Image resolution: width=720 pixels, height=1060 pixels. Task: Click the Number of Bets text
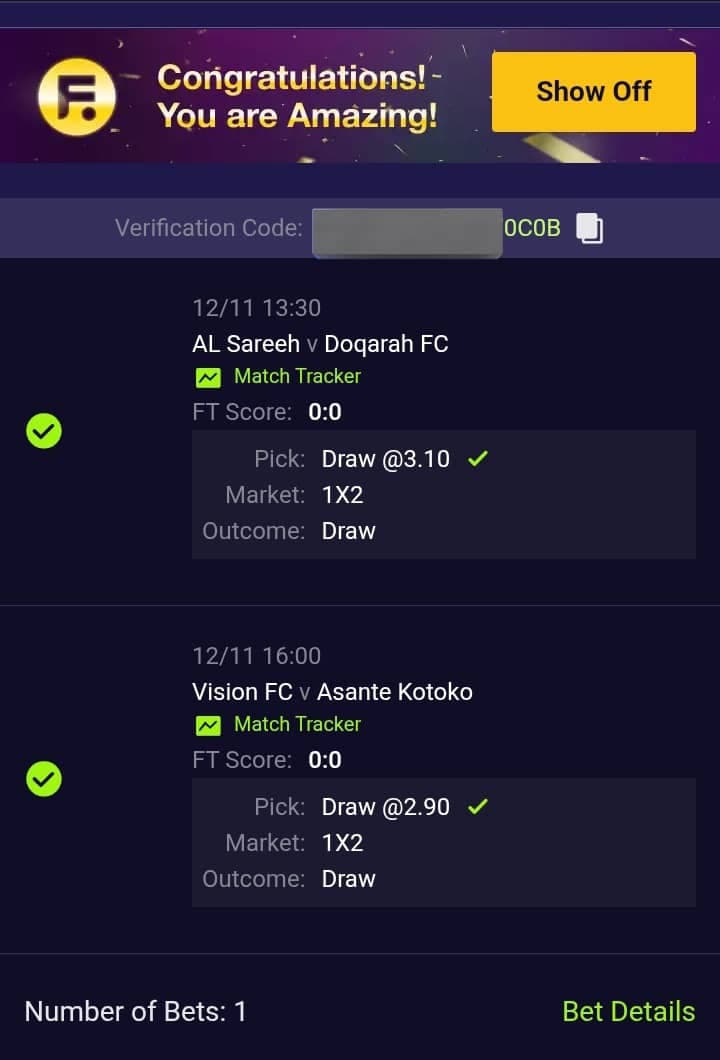pyautogui.click(x=136, y=1011)
